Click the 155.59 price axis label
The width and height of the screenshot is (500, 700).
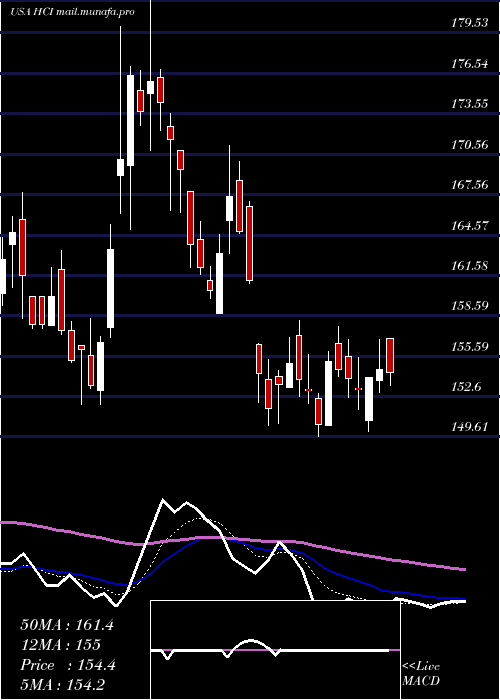469,346
